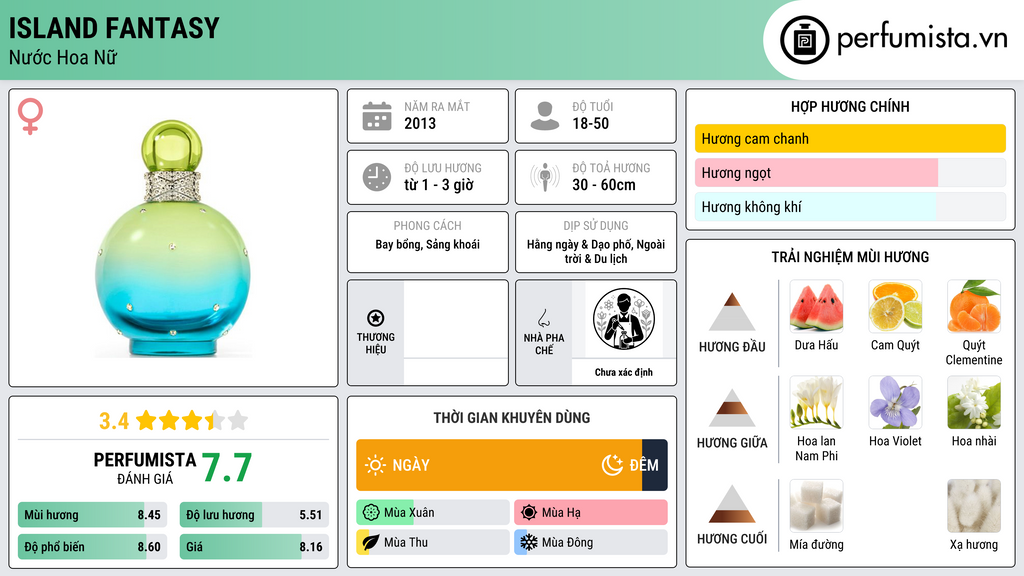Click the style text Bay bổng, Sảng khoái
1024x576 pixels.
pyautogui.click(x=428, y=244)
